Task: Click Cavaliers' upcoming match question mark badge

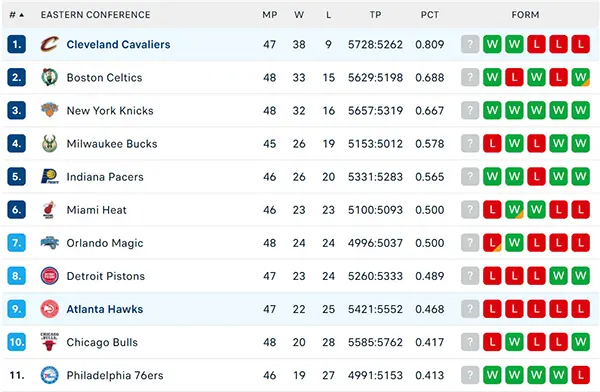Action: [470, 44]
